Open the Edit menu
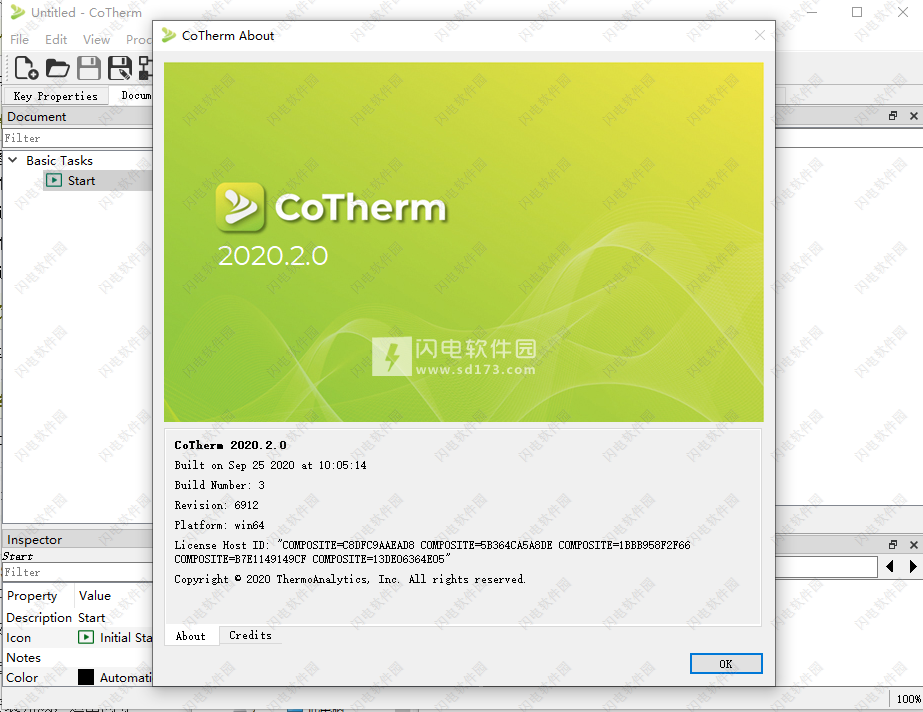This screenshot has height=712, width=923. [x=56, y=39]
